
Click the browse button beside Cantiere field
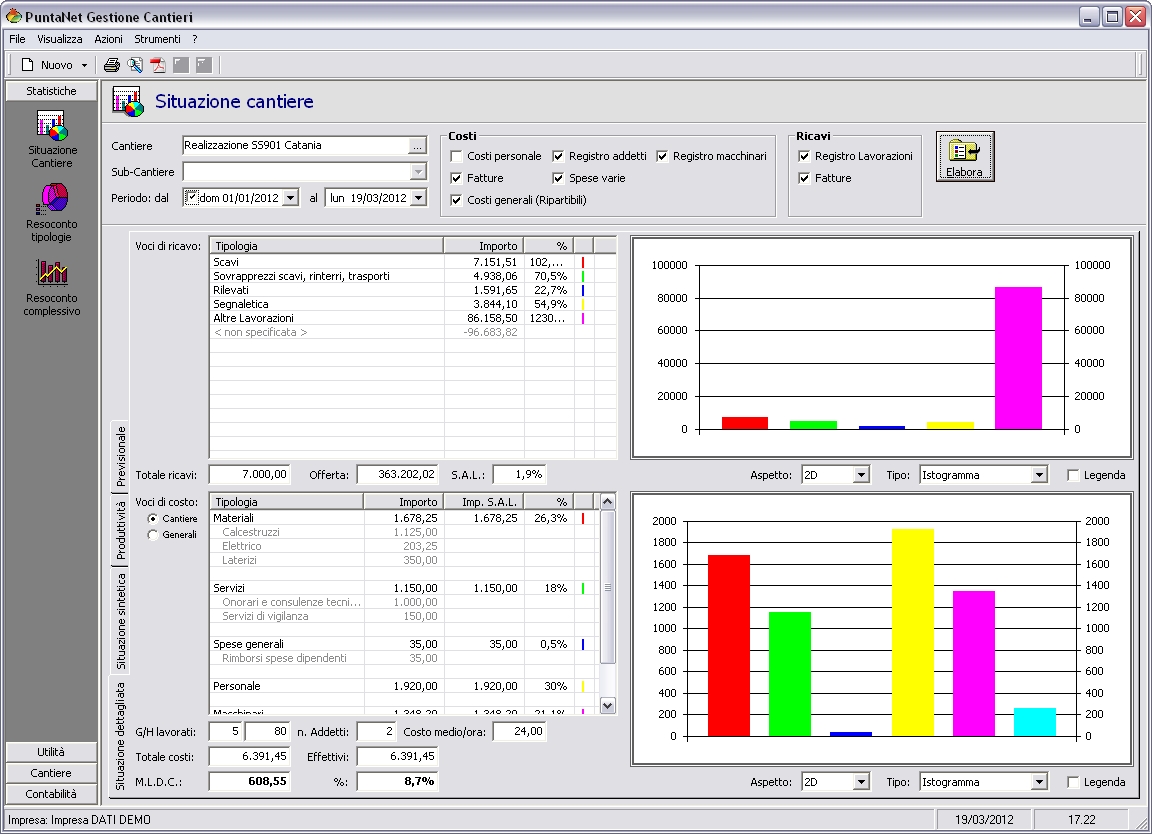pyautogui.click(x=417, y=146)
